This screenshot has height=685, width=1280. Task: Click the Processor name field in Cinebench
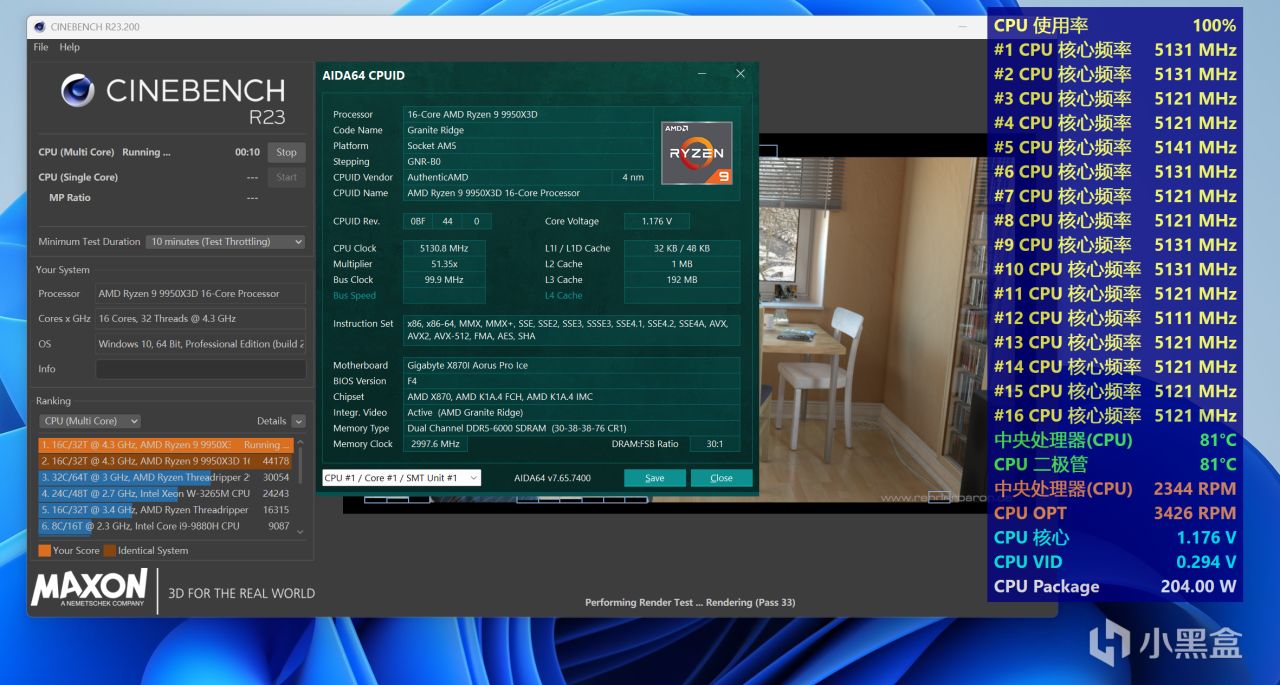click(x=200, y=294)
